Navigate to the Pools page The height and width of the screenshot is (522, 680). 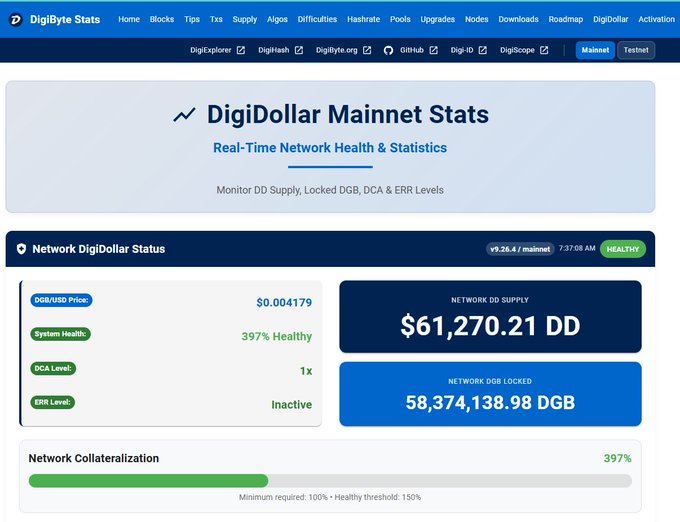[x=400, y=20]
